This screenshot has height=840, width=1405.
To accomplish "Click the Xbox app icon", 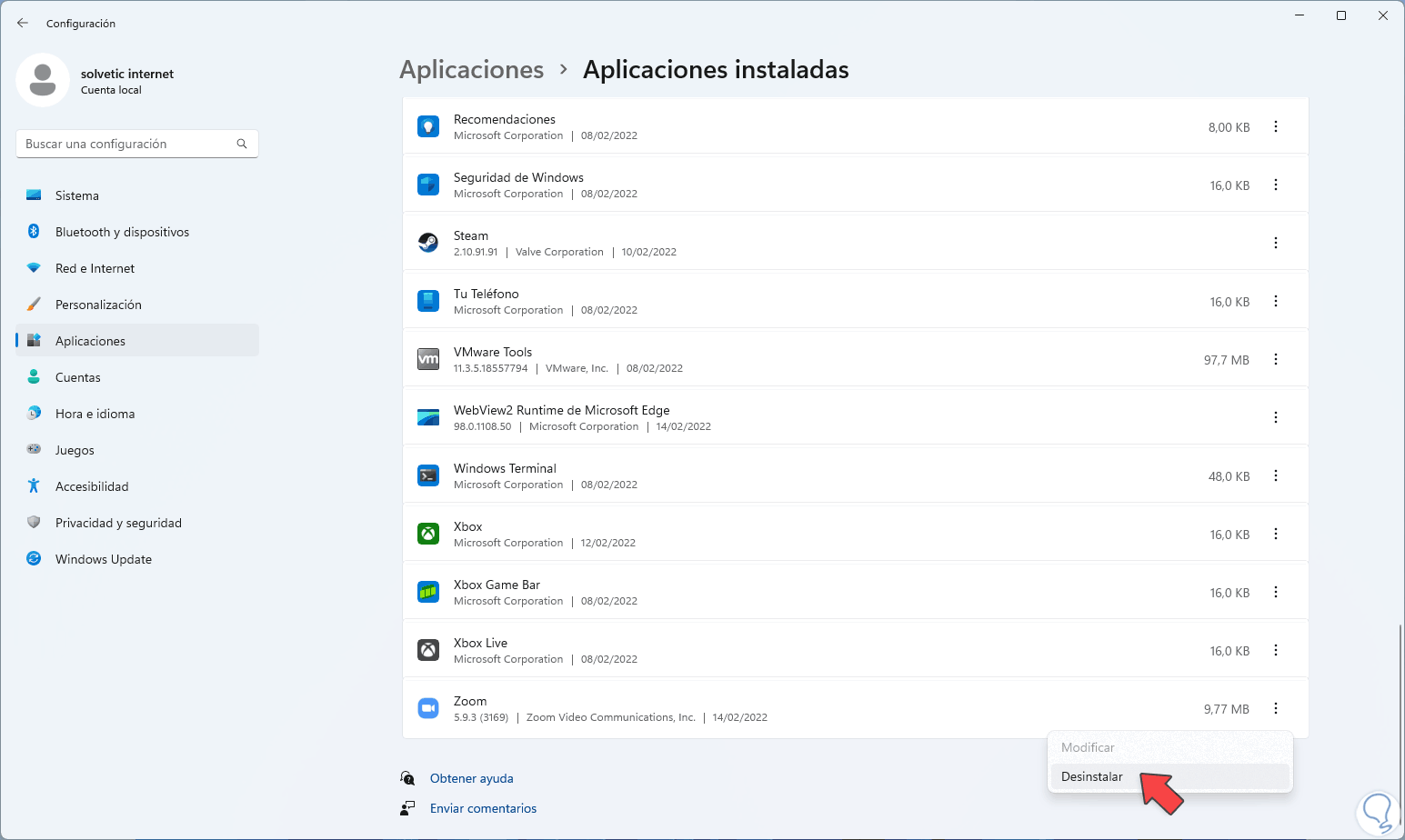I will tap(427, 534).
